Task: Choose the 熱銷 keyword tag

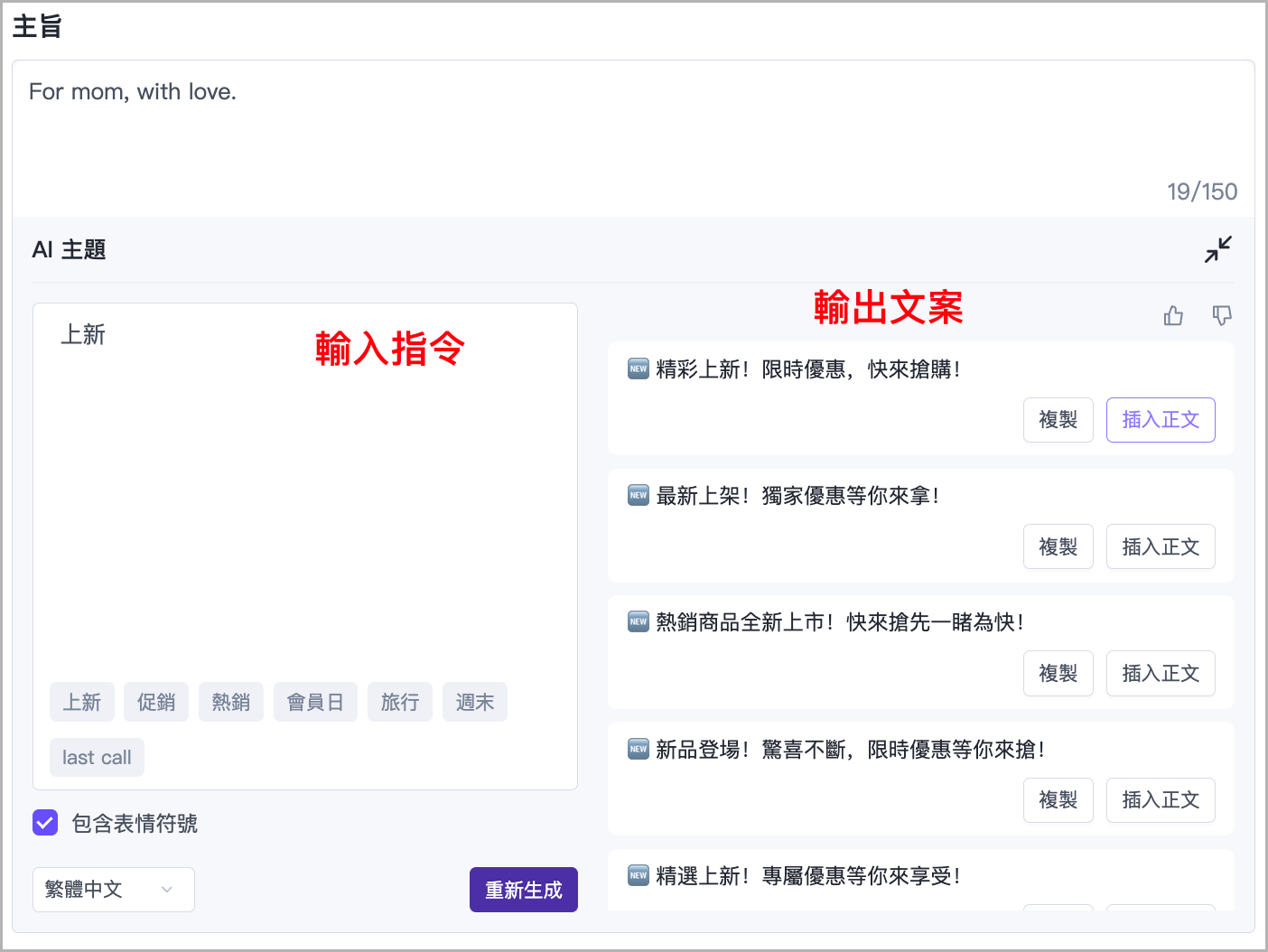Action: click(231, 702)
